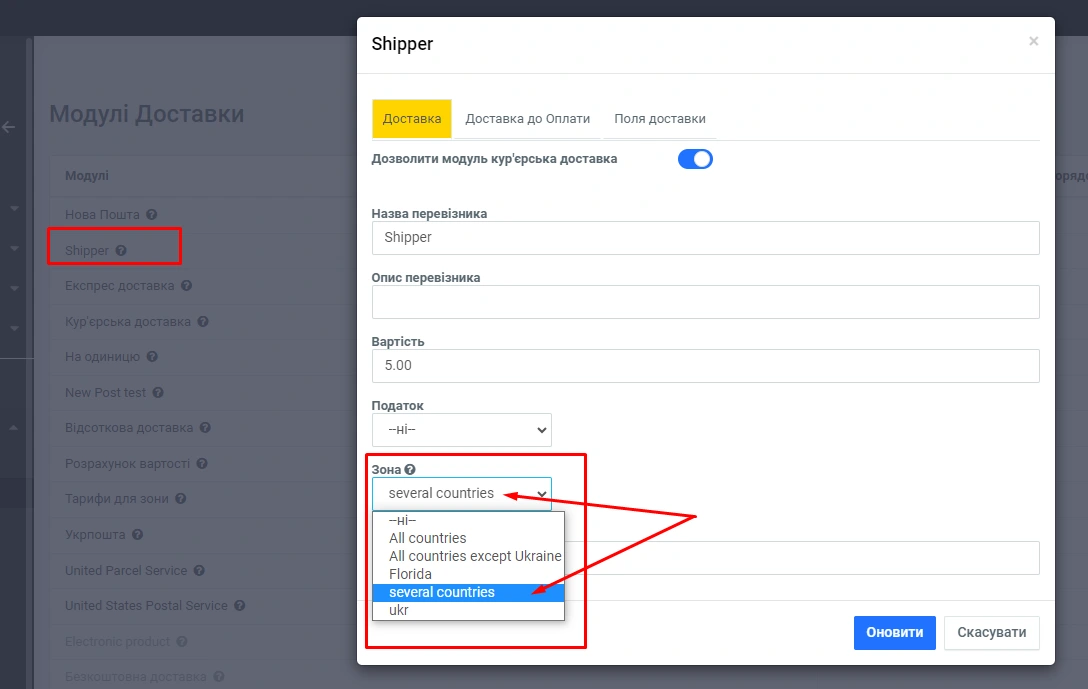Viewport: 1088px width, 689px height.
Task: Select 'All countries except Ukraine' zone option
Action: pos(475,556)
